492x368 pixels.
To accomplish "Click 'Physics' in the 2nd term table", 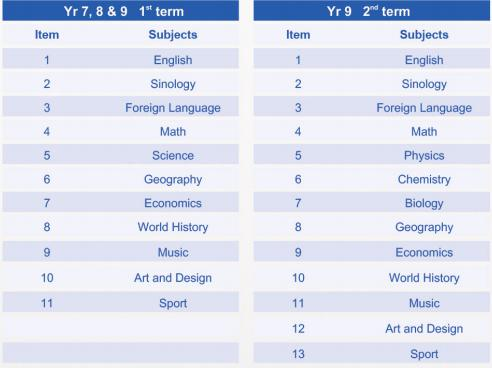I will tap(424, 155).
